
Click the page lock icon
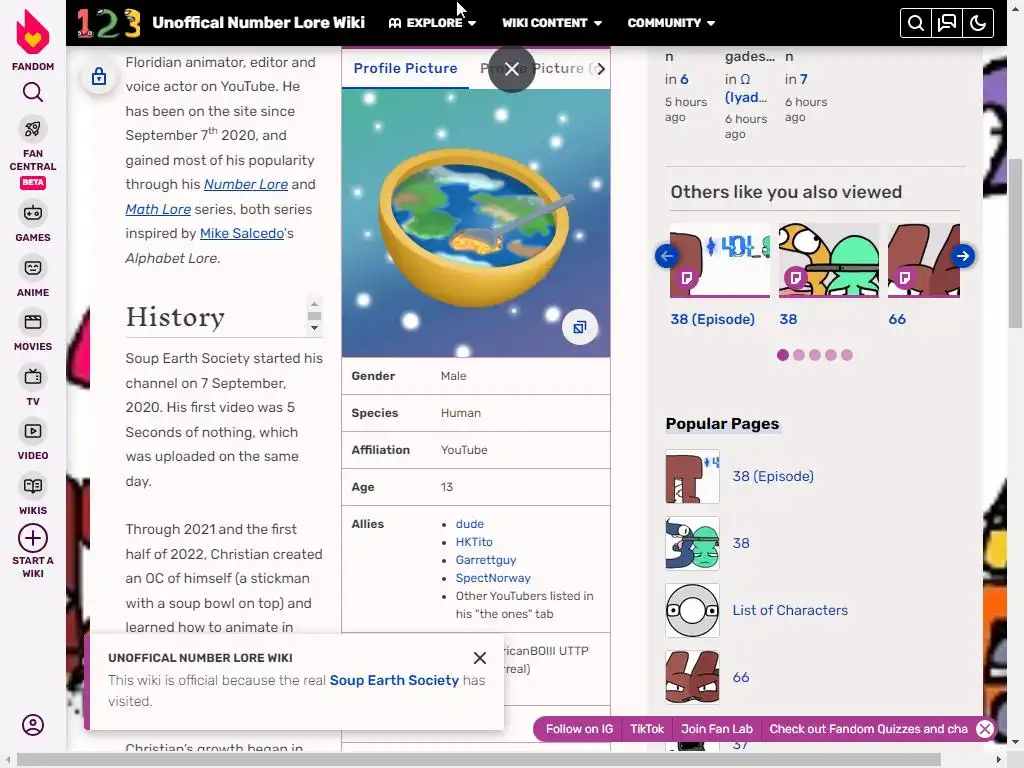click(99, 76)
